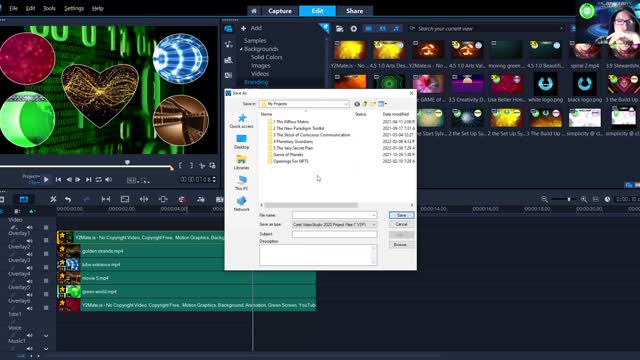Select the Samples library folder
The image size is (640, 360).
click(255, 40)
